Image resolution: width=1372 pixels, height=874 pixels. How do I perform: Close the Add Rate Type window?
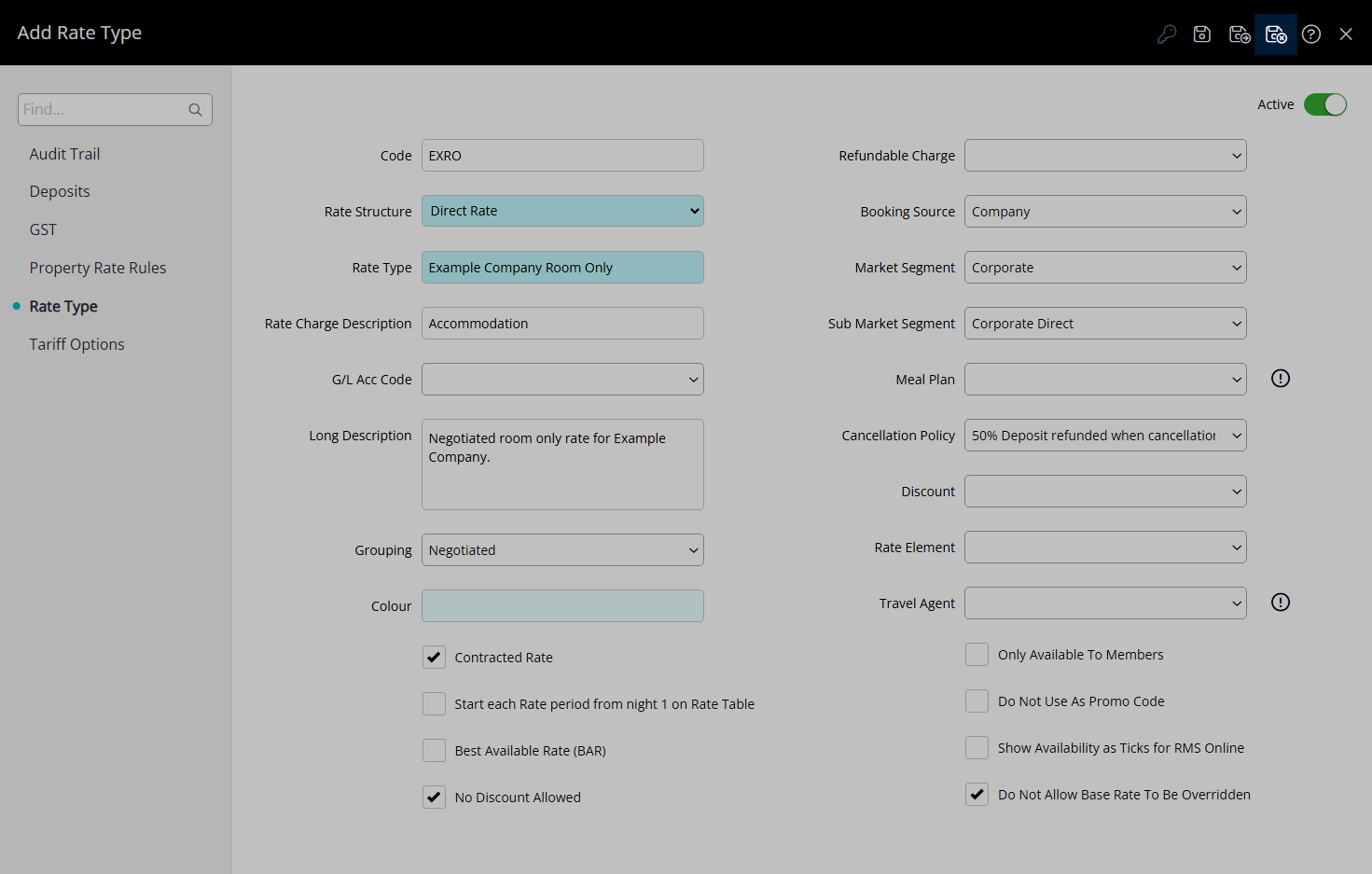click(x=1346, y=35)
